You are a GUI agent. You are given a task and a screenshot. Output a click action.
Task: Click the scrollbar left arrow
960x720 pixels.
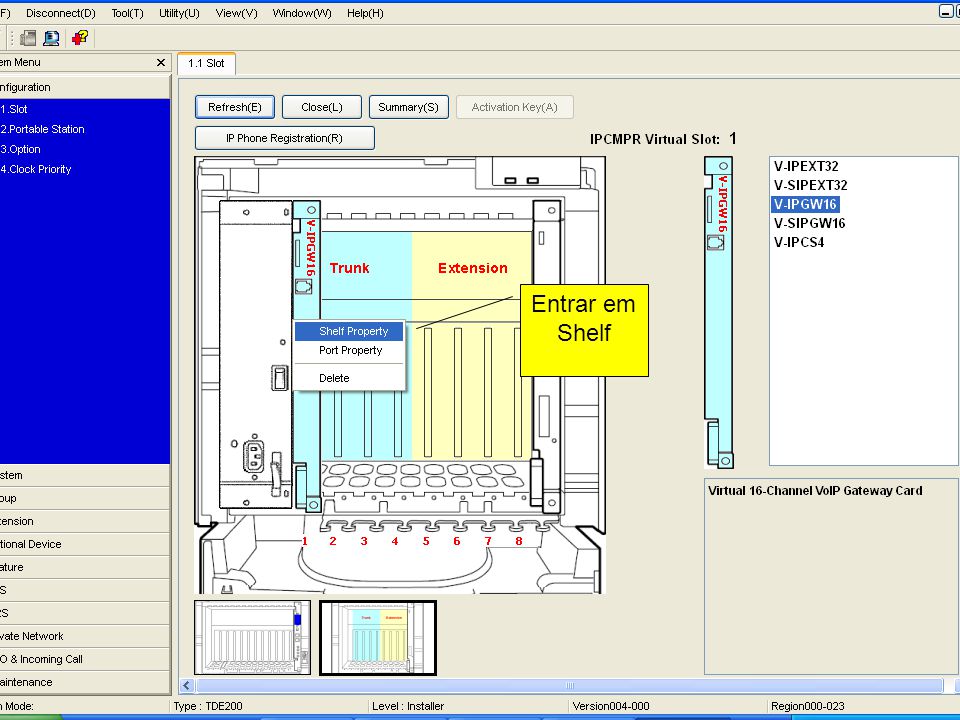187,686
